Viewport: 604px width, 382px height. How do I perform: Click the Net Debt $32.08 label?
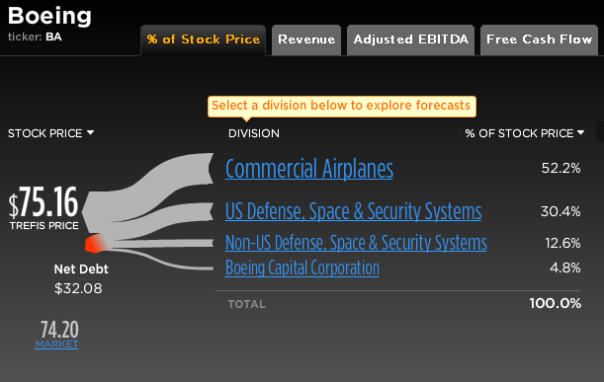(80, 279)
